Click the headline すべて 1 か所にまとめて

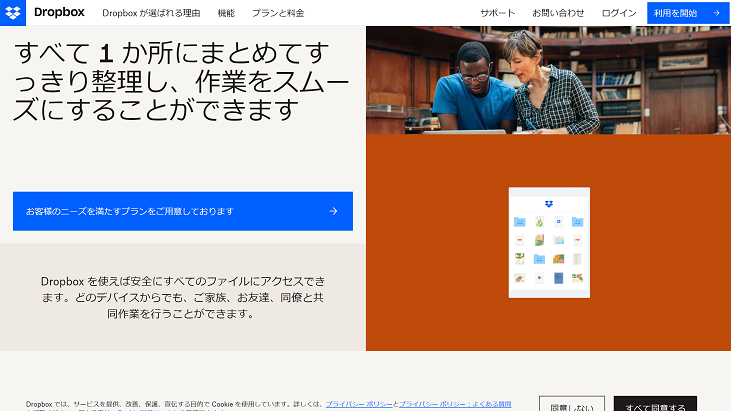point(181,82)
